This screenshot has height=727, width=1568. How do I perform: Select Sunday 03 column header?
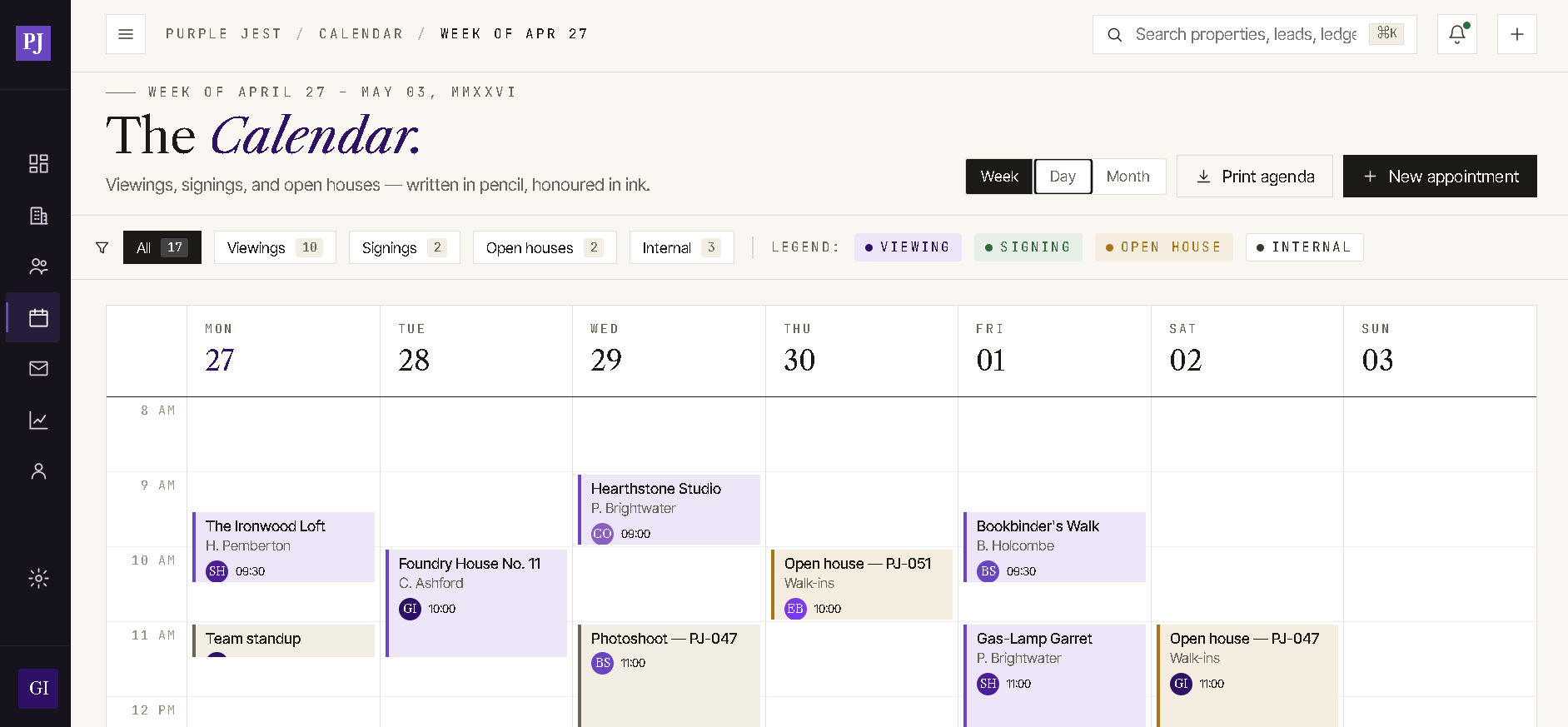point(1440,351)
